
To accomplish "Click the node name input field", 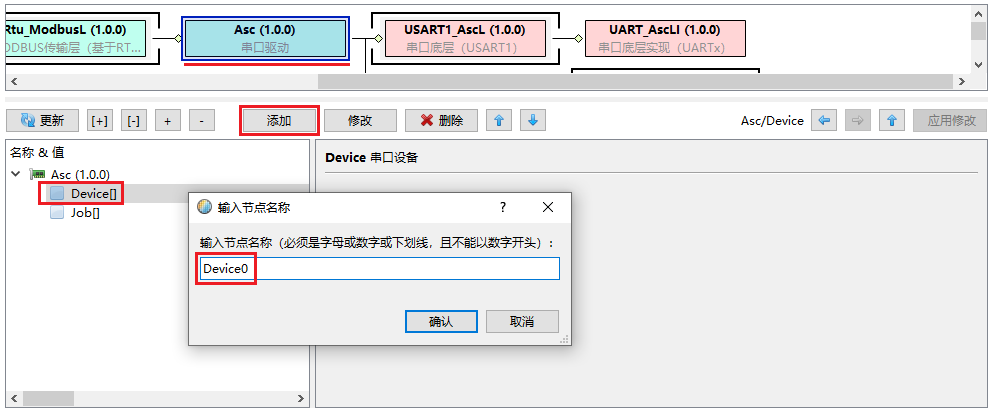I will pos(378,269).
